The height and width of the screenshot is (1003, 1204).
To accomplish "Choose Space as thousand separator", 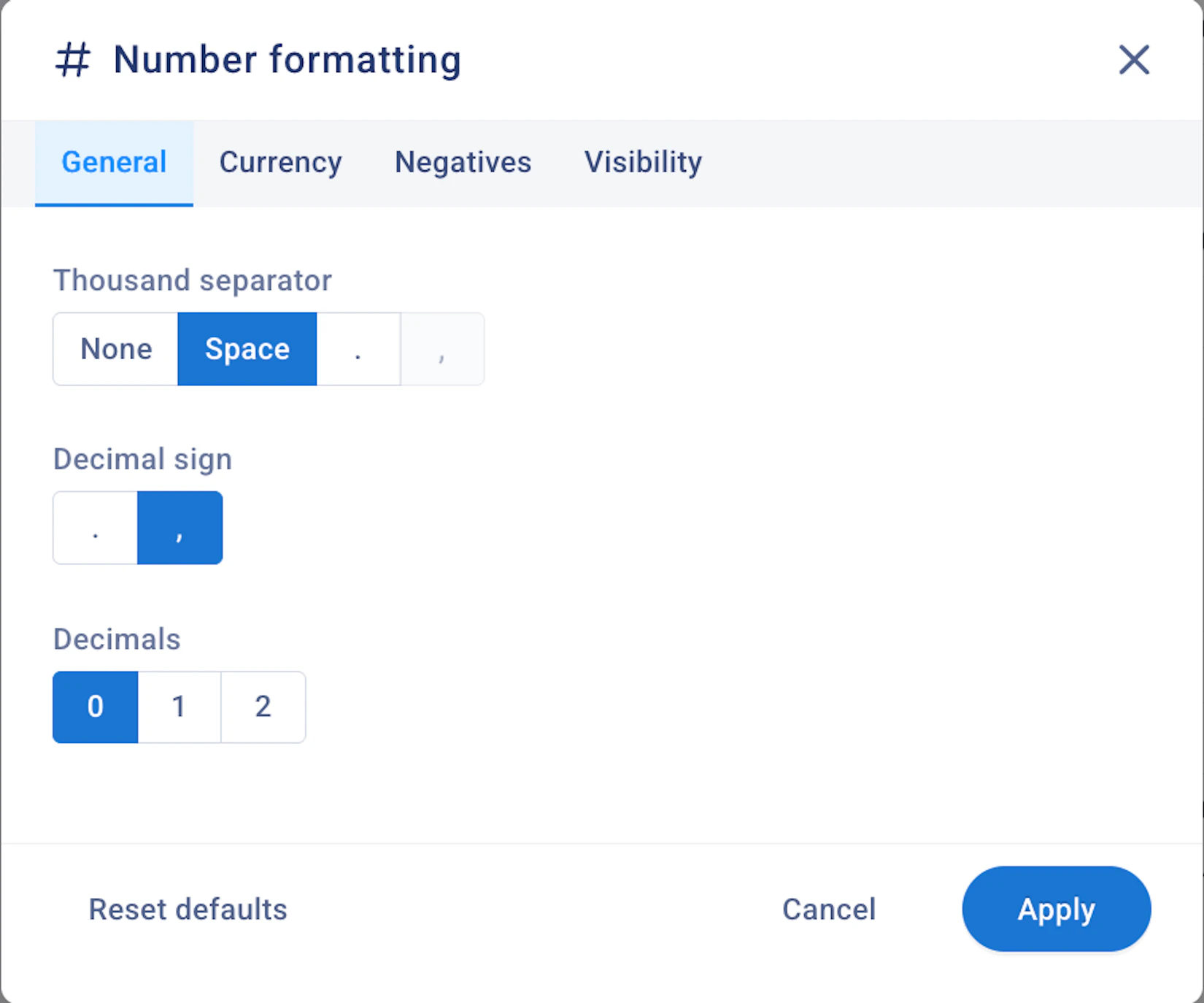I will click(x=247, y=349).
